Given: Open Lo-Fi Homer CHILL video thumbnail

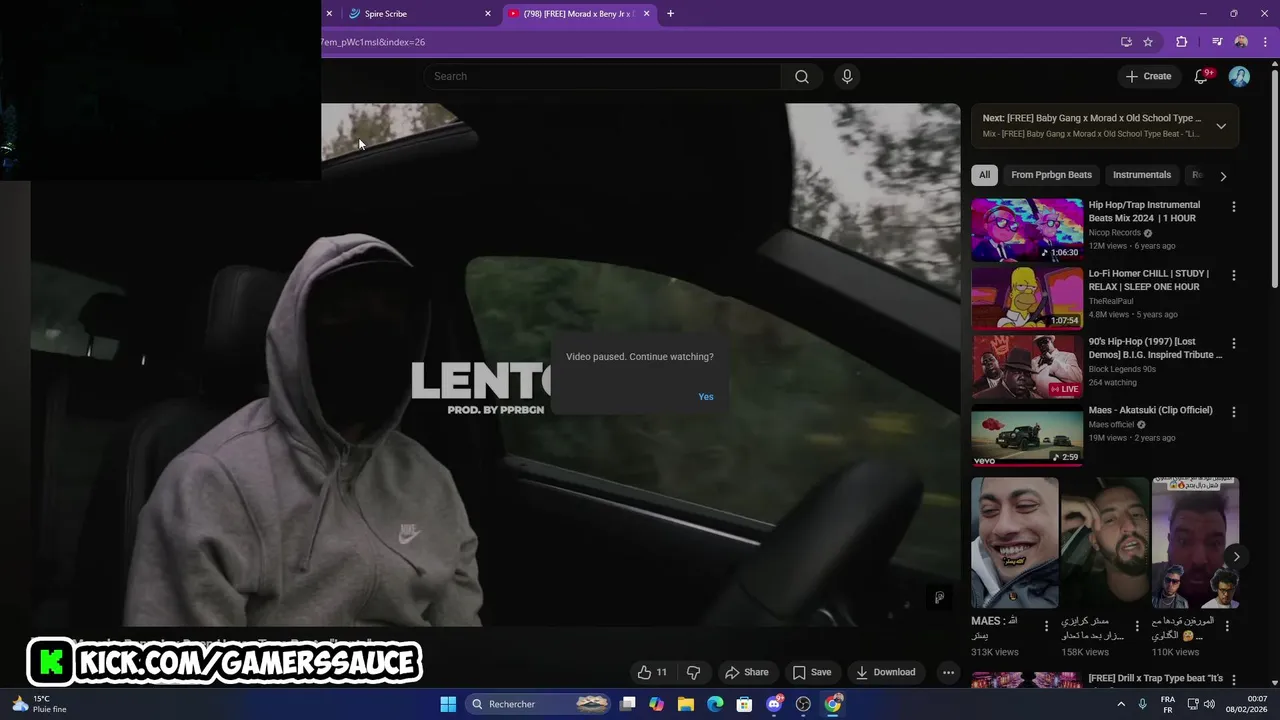Looking at the screenshot, I should 1027,297.
